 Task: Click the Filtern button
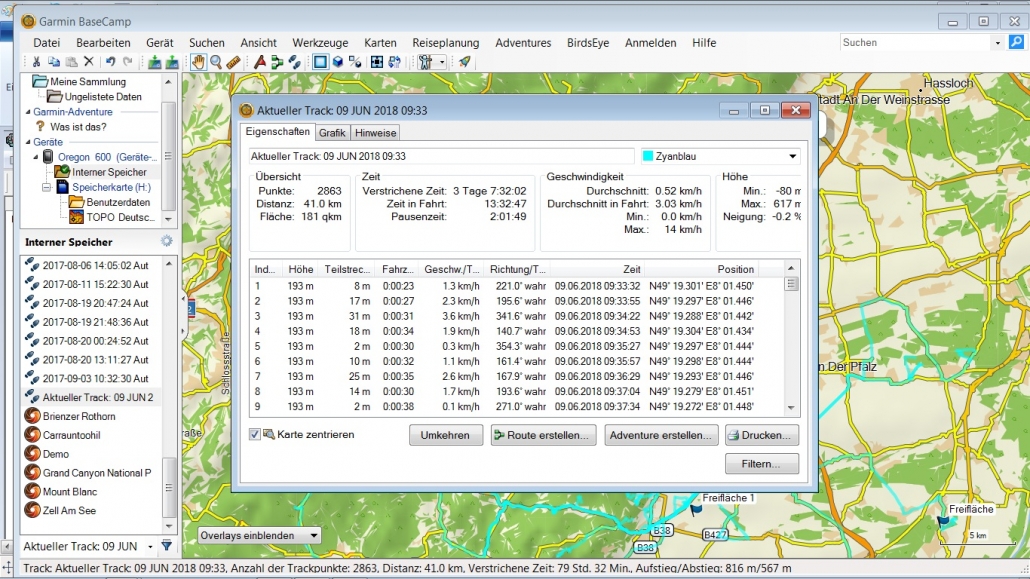[x=762, y=463]
